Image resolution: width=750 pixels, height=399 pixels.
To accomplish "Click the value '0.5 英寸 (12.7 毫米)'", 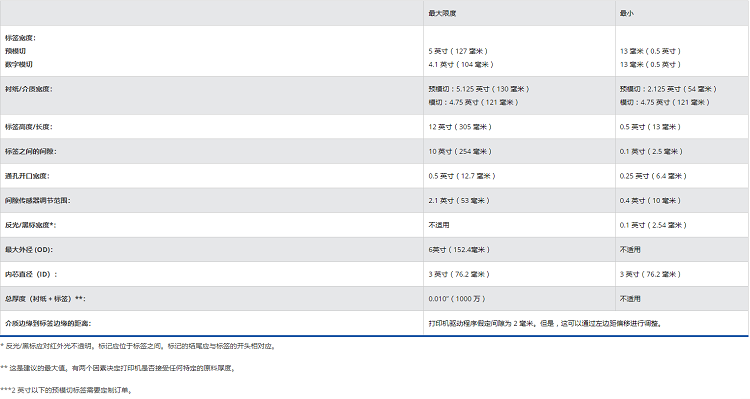I will (462, 176).
